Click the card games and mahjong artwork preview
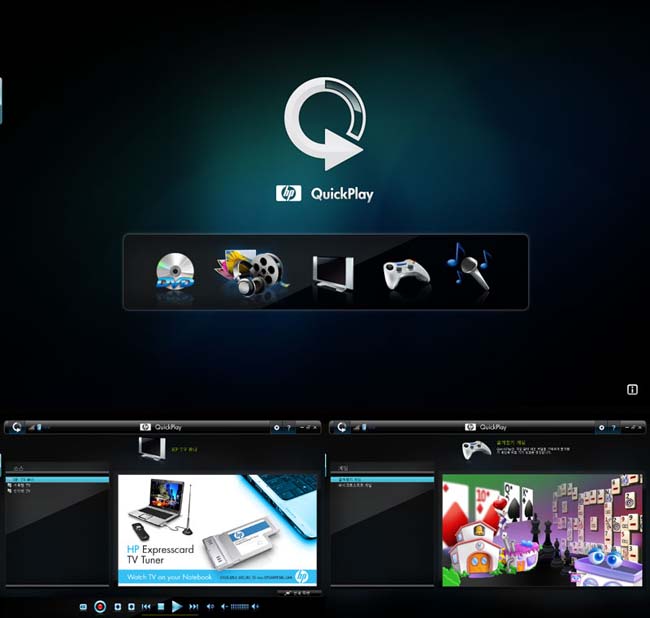Image resolution: width=650 pixels, height=618 pixels. tap(542, 530)
